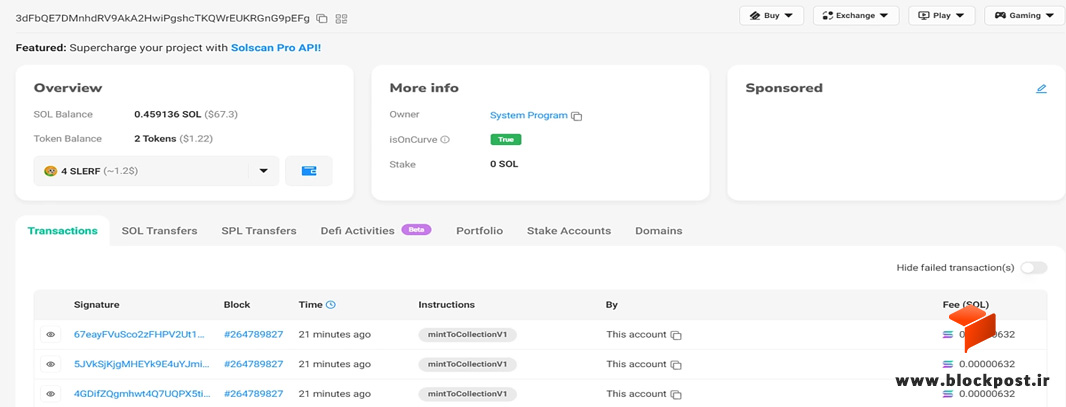This screenshot has width=1066, height=407.
Task: Show QR code for wallet address
Action: pyautogui.click(x=341, y=19)
